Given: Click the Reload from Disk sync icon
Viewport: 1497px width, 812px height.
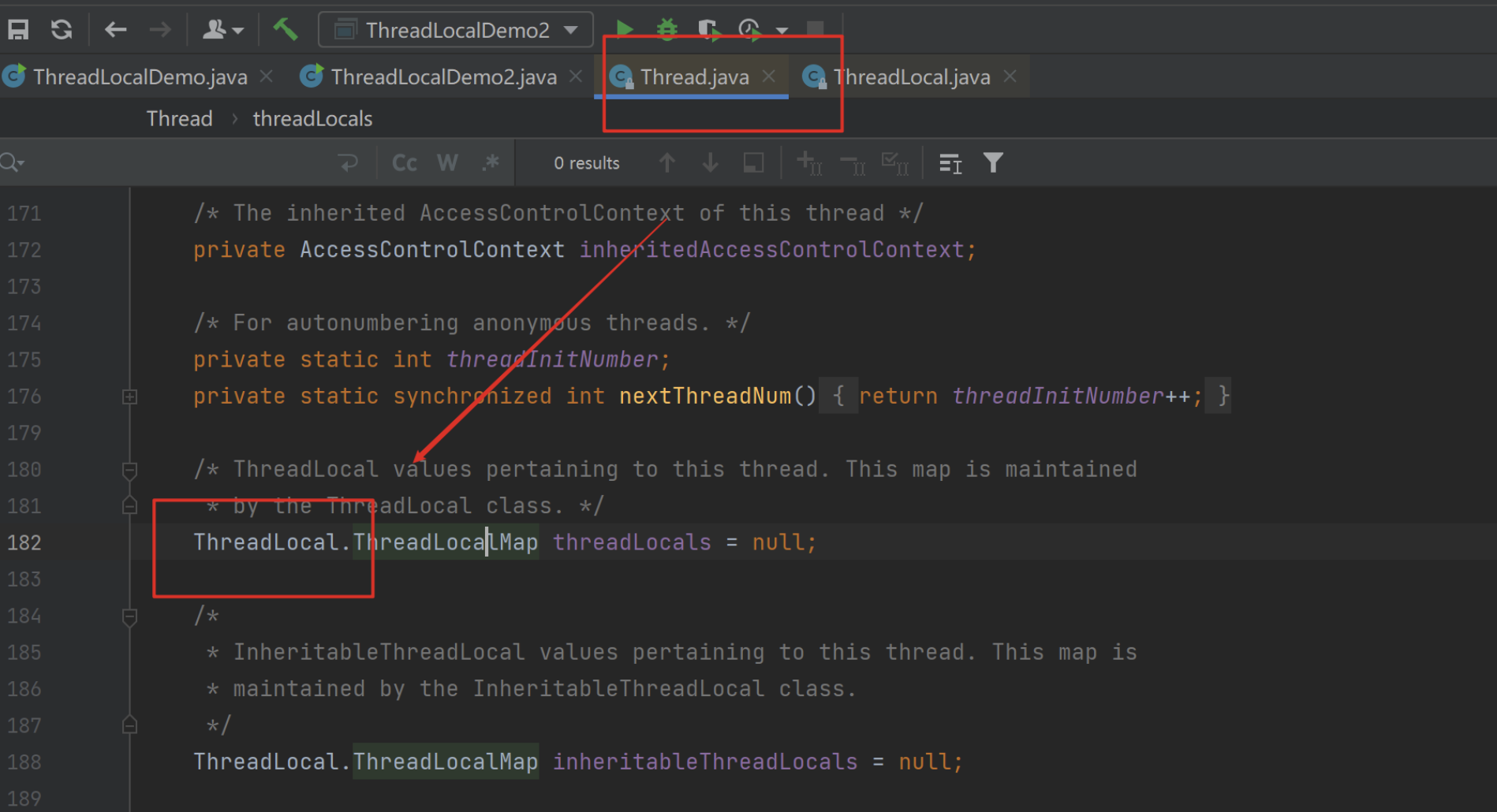Looking at the screenshot, I should tap(62, 30).
